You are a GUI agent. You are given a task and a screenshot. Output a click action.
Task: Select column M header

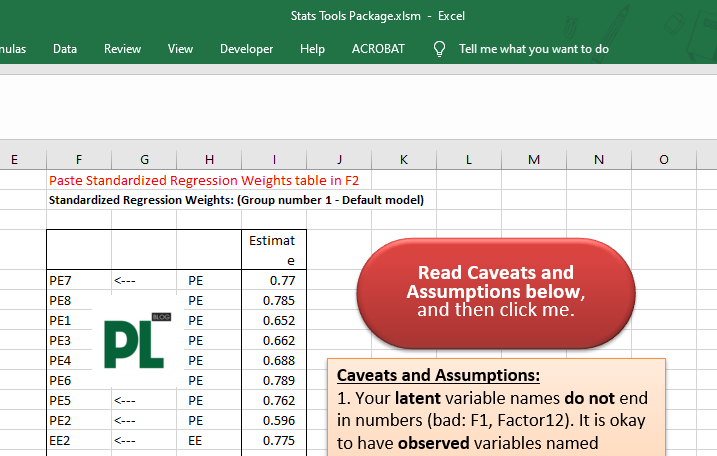click(534, 160)
